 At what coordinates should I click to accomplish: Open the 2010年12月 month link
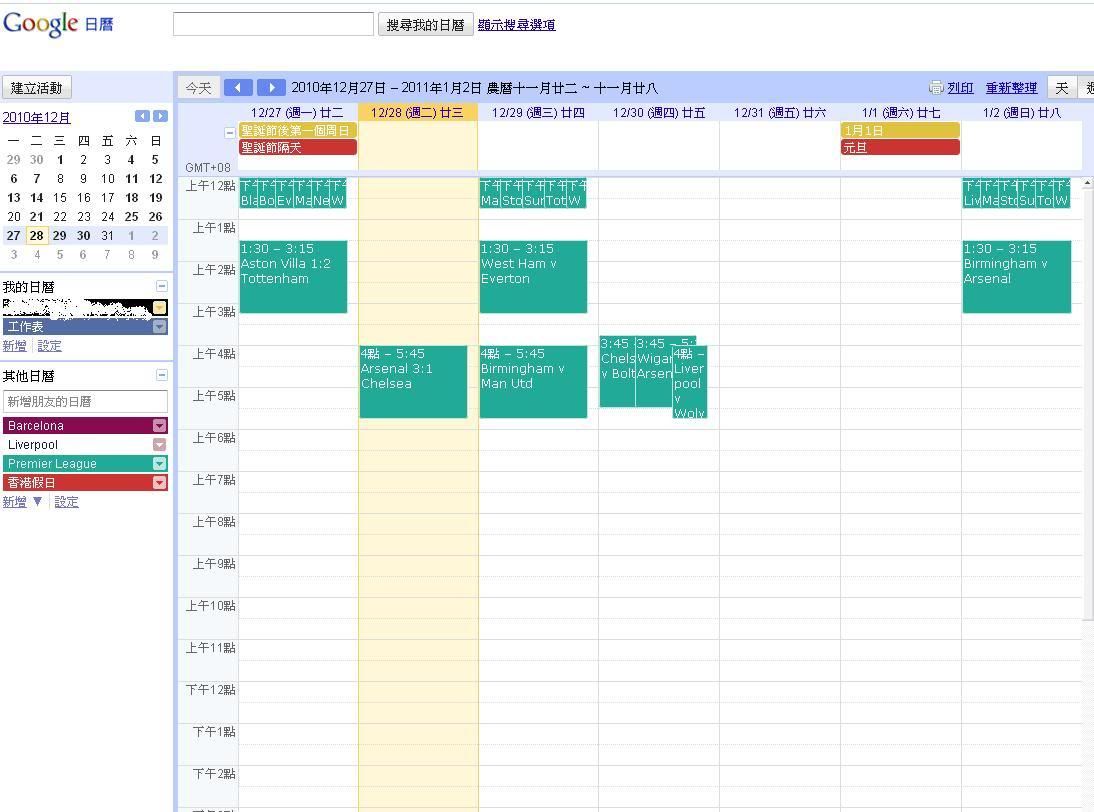pos(36,117)
